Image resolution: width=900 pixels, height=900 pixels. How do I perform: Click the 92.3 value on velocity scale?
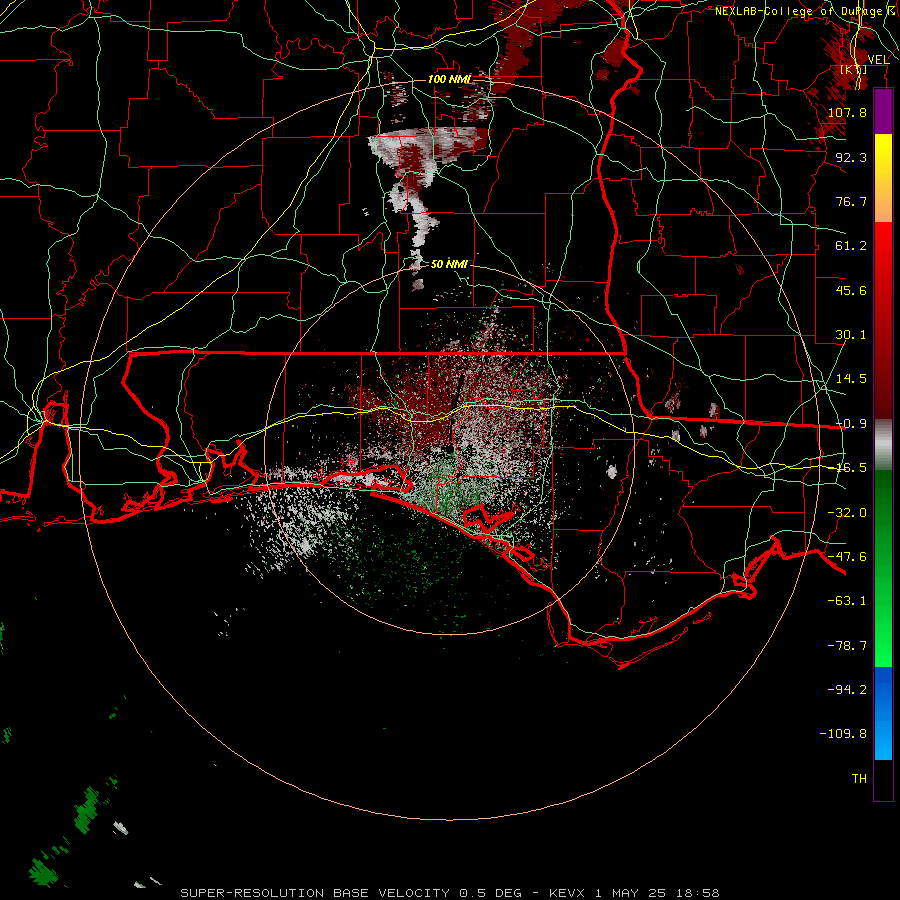(x=851, y=157)
